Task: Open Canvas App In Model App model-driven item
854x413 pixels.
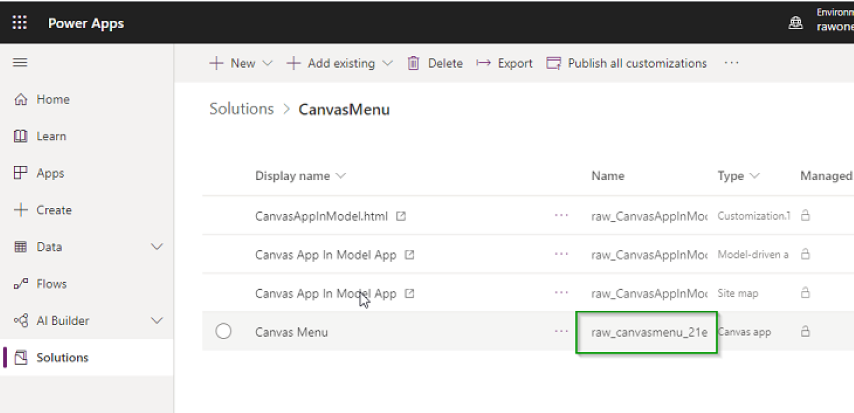Action: 326,254
